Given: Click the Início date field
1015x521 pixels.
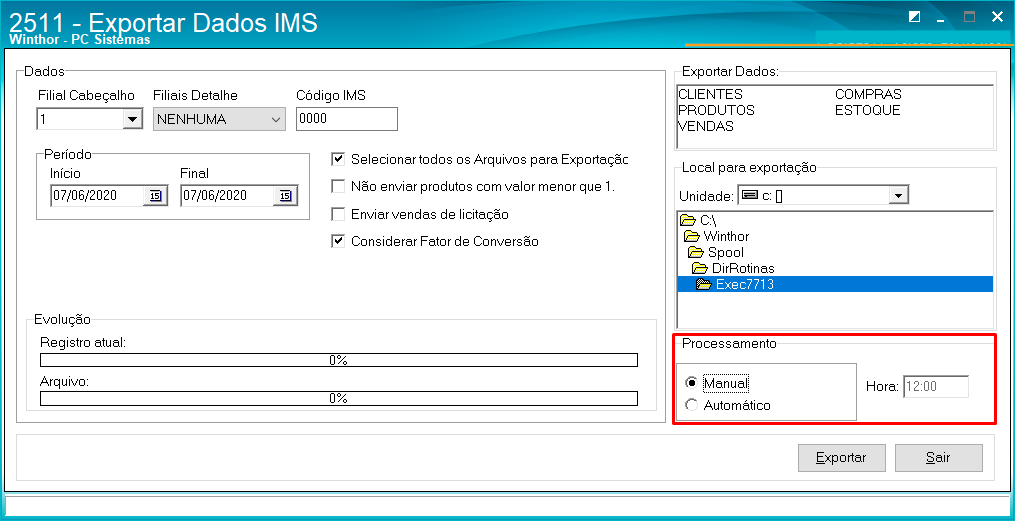Looking at the screenshot, I should pos(97,195).
